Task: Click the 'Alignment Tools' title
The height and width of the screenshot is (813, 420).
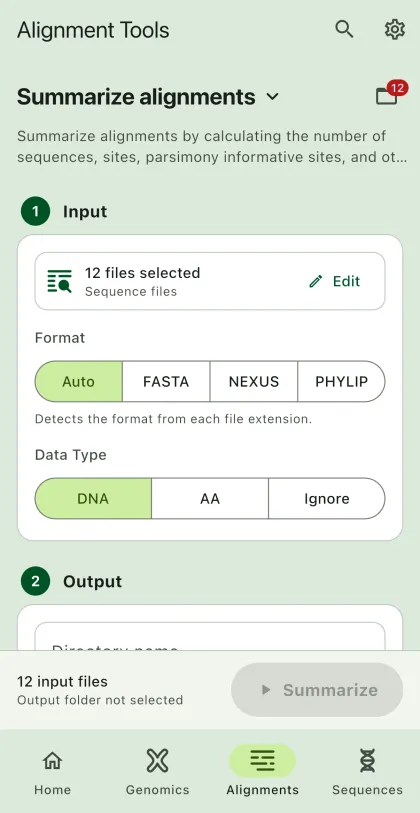Action: [93, 30]
